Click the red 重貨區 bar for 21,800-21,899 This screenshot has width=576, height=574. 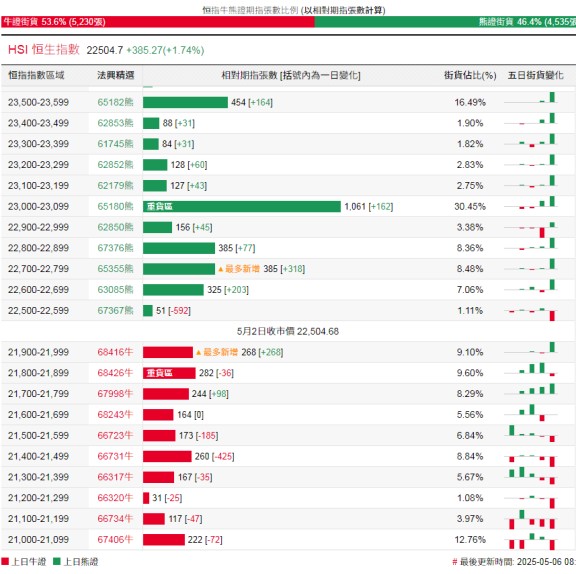(x=169, y=373)
